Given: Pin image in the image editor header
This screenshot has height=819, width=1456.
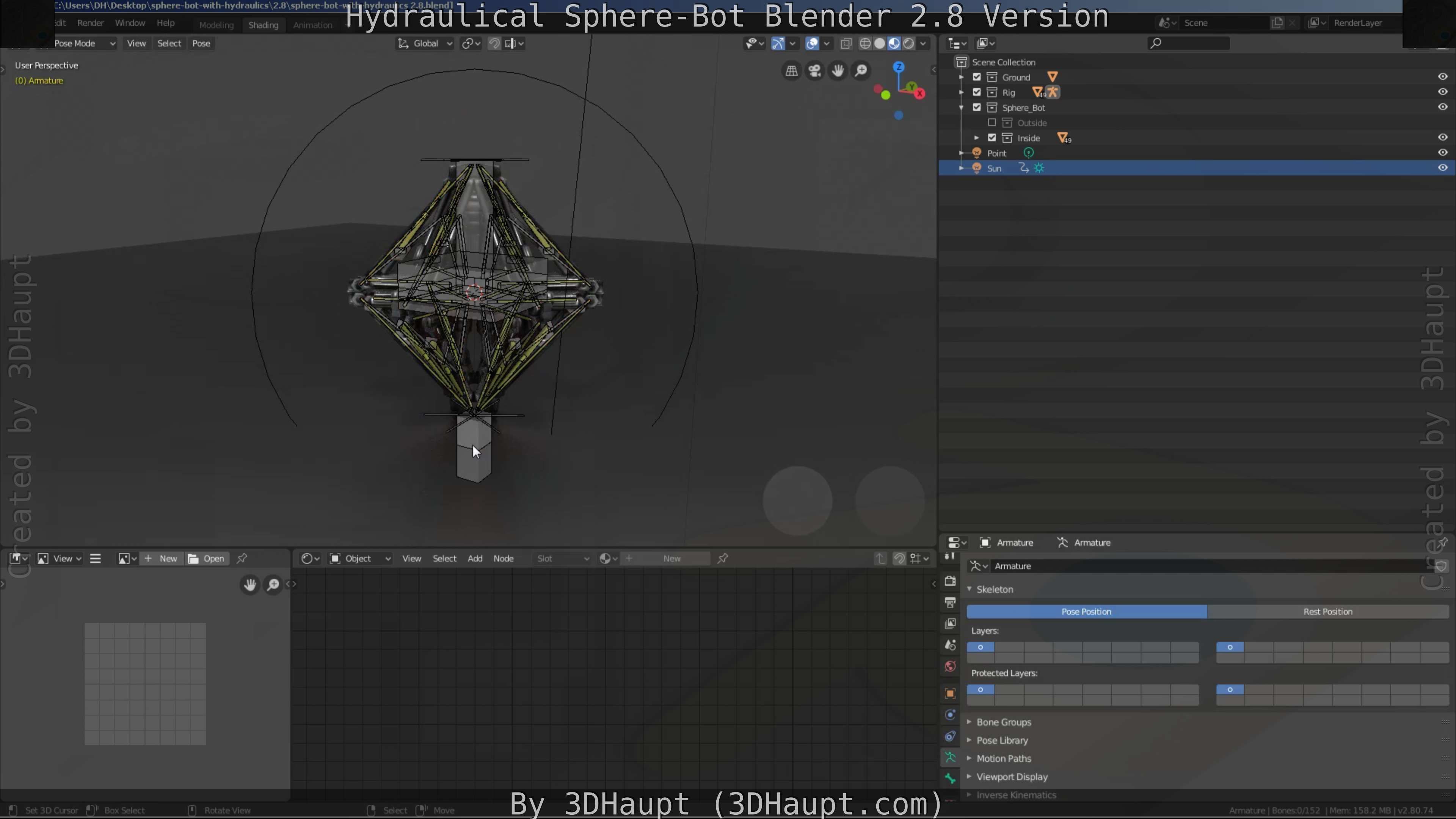Looking at the screenshot, I should tap(242, 559).
